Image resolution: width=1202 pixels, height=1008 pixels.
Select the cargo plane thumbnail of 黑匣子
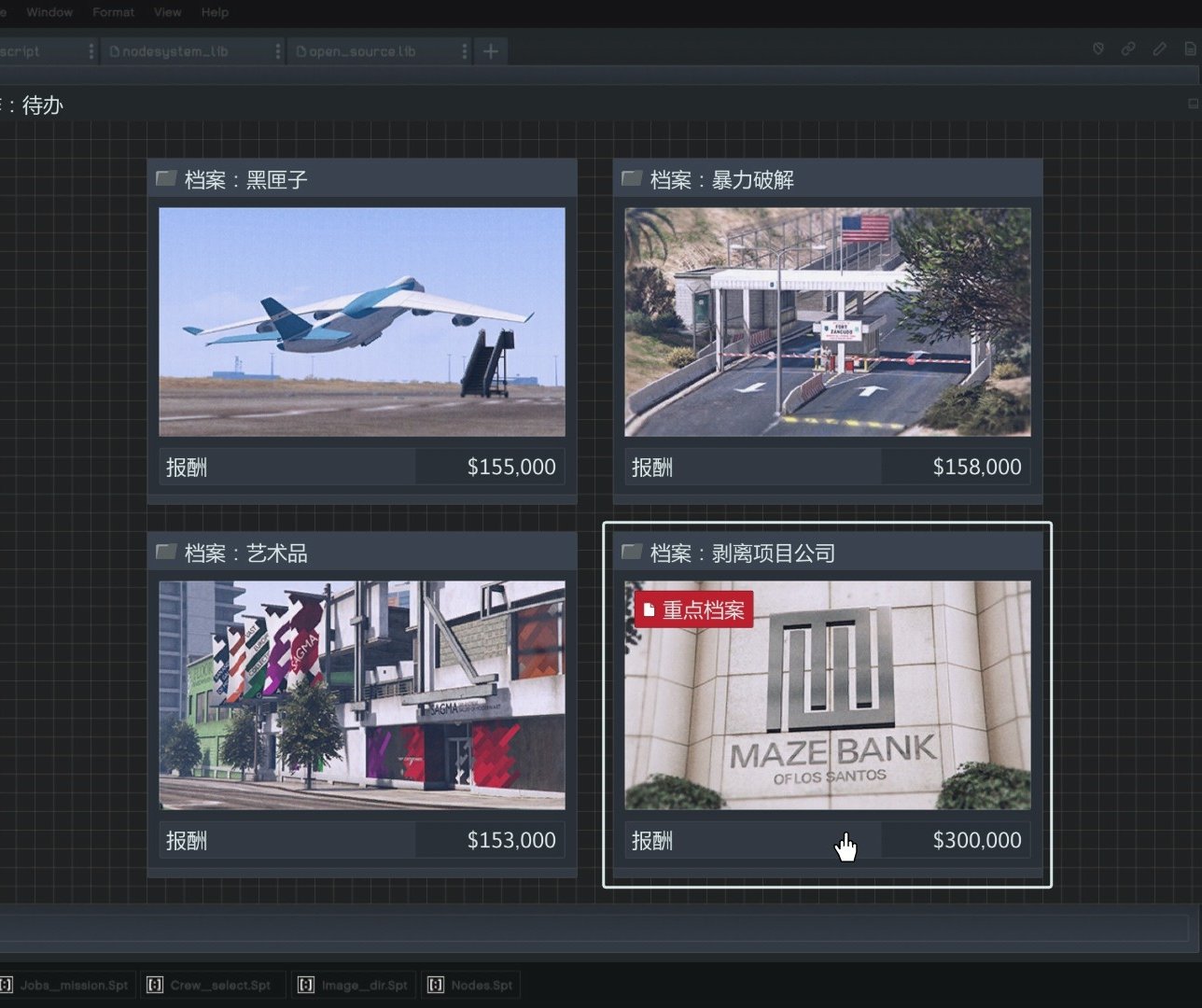362,322
